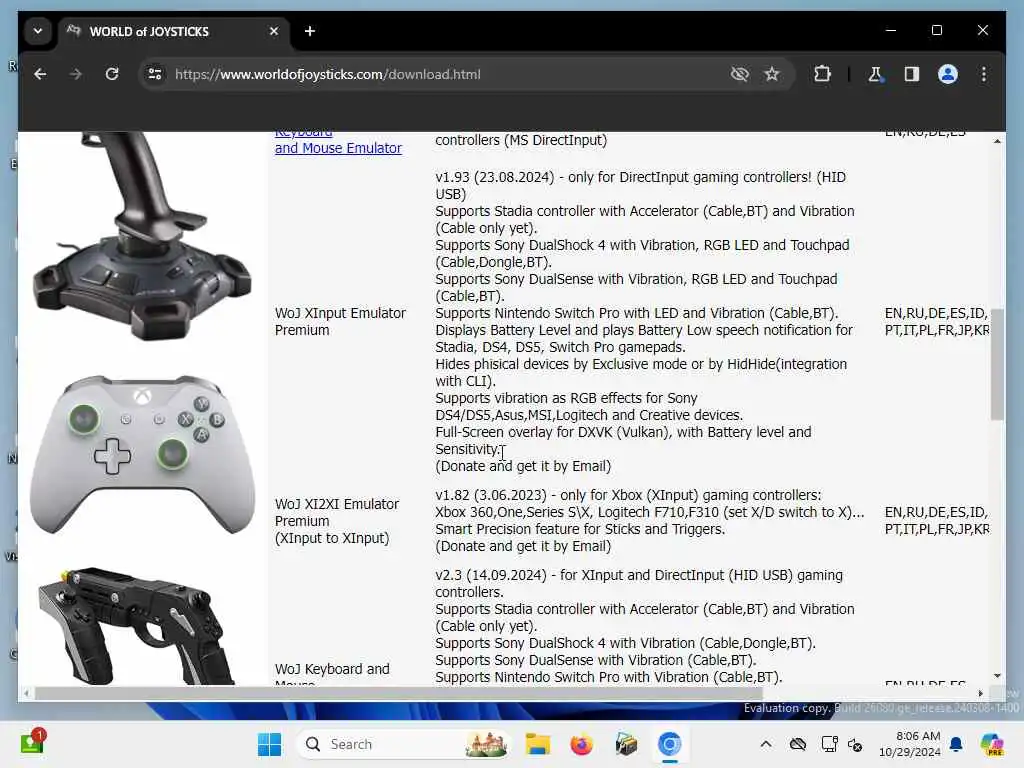Viewport: 1024px width, 768px height.
Task: Click the scroll up arrow of the page
Action: point(997,141)
